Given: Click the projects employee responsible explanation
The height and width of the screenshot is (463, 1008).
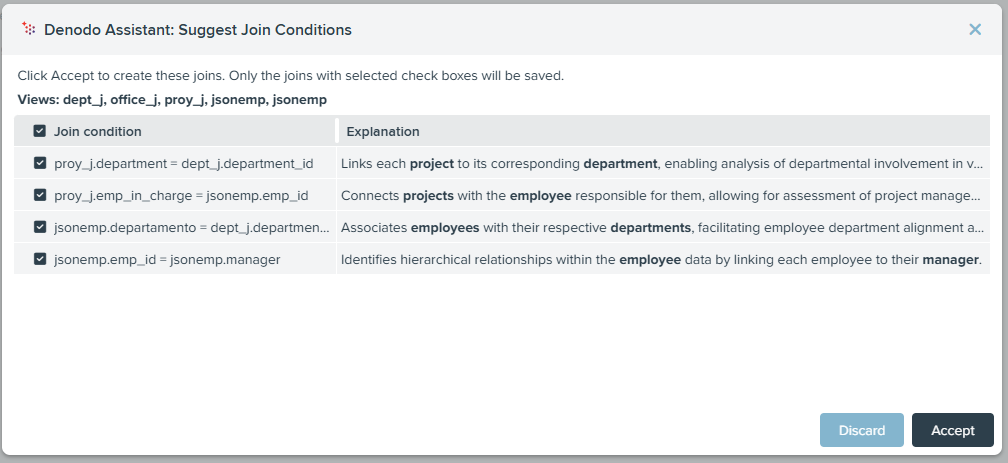Looking at the screenshot, I should coord(661,195).
